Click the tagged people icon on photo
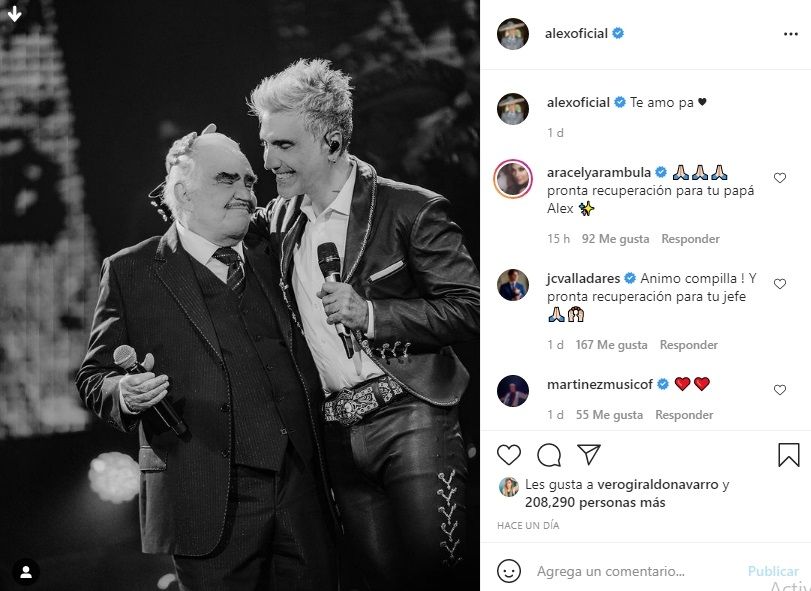Screen dimensions: 811x591 [26, 572]
